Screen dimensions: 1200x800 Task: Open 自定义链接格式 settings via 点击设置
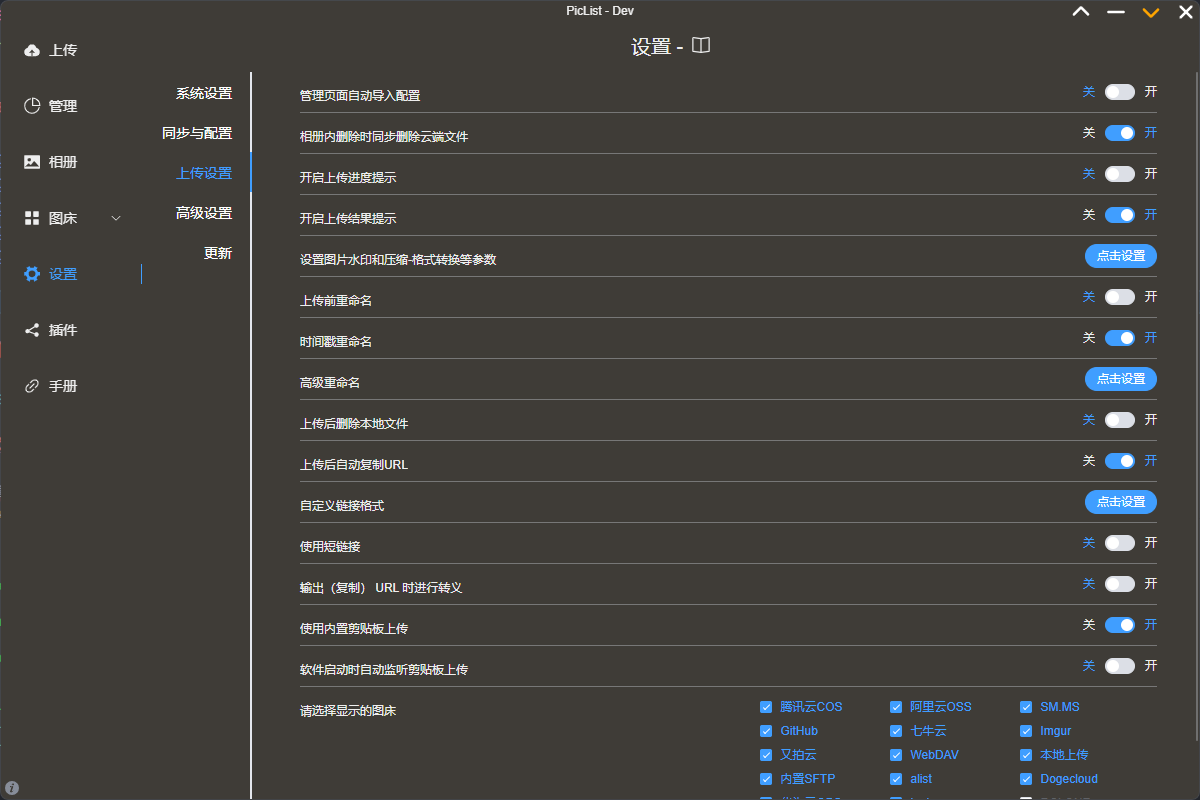point(1120,502)
